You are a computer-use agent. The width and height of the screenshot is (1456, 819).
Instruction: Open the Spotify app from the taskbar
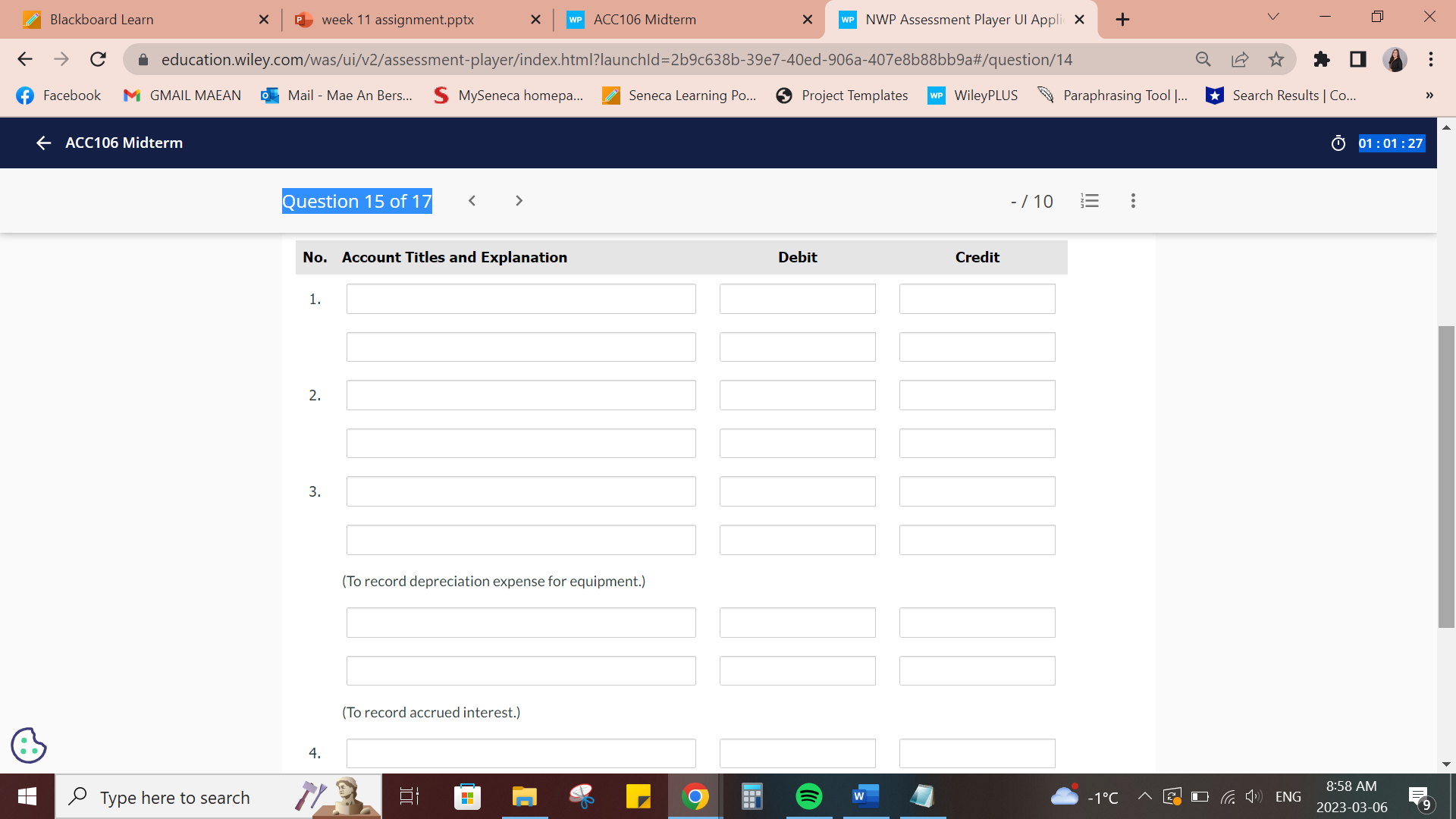click(x=809, y=796)
